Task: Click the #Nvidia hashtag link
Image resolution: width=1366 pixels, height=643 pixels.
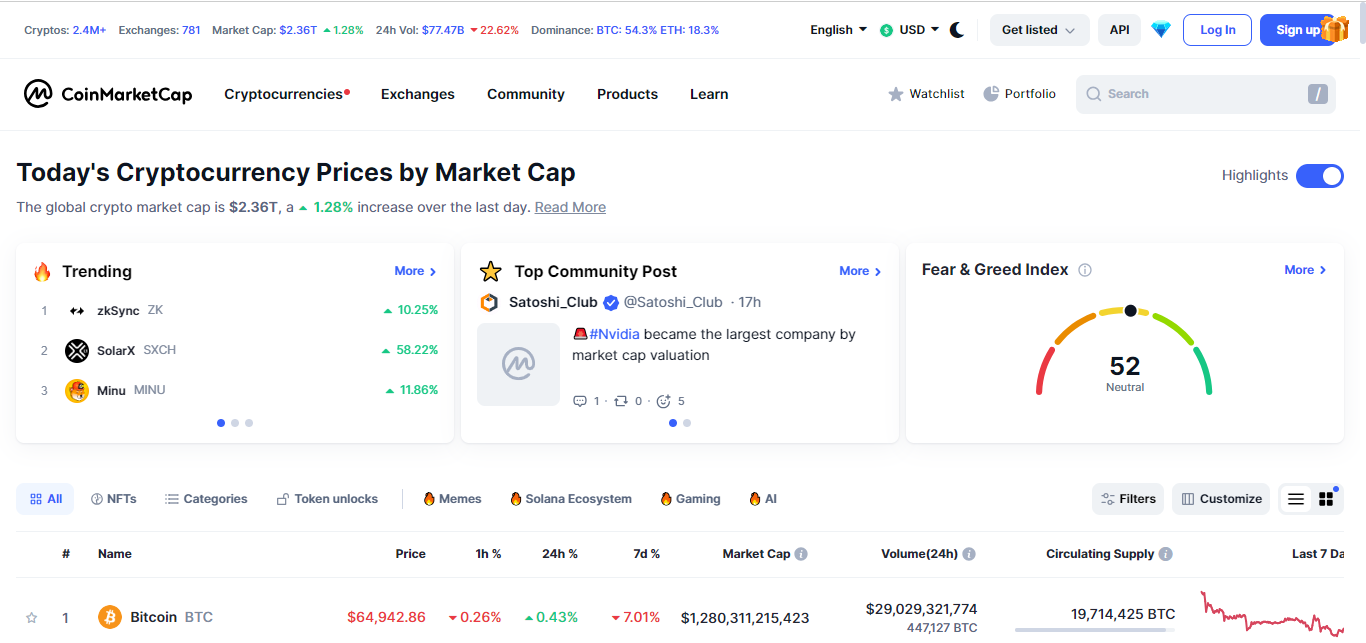Action: click(x=614, y=335)
